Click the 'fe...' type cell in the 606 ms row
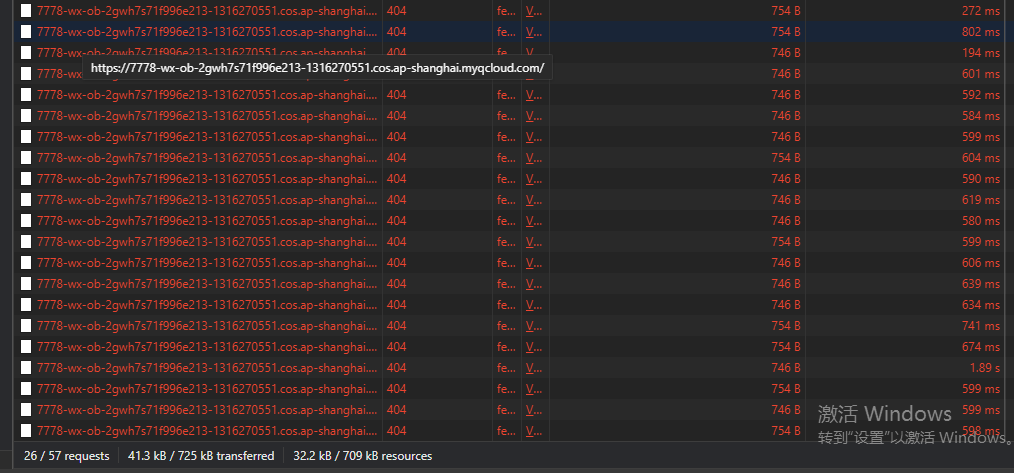The image size is (1014, 473). 506,263
